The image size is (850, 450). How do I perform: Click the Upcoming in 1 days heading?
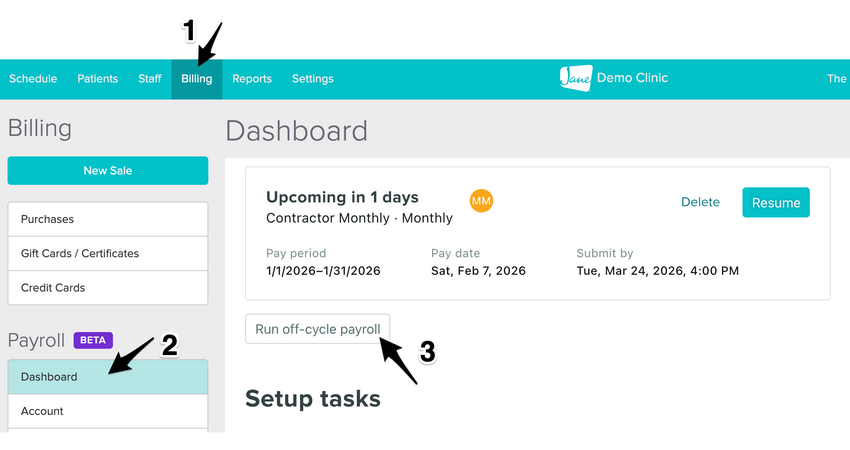pyautogui.click(x=342, y=197)
